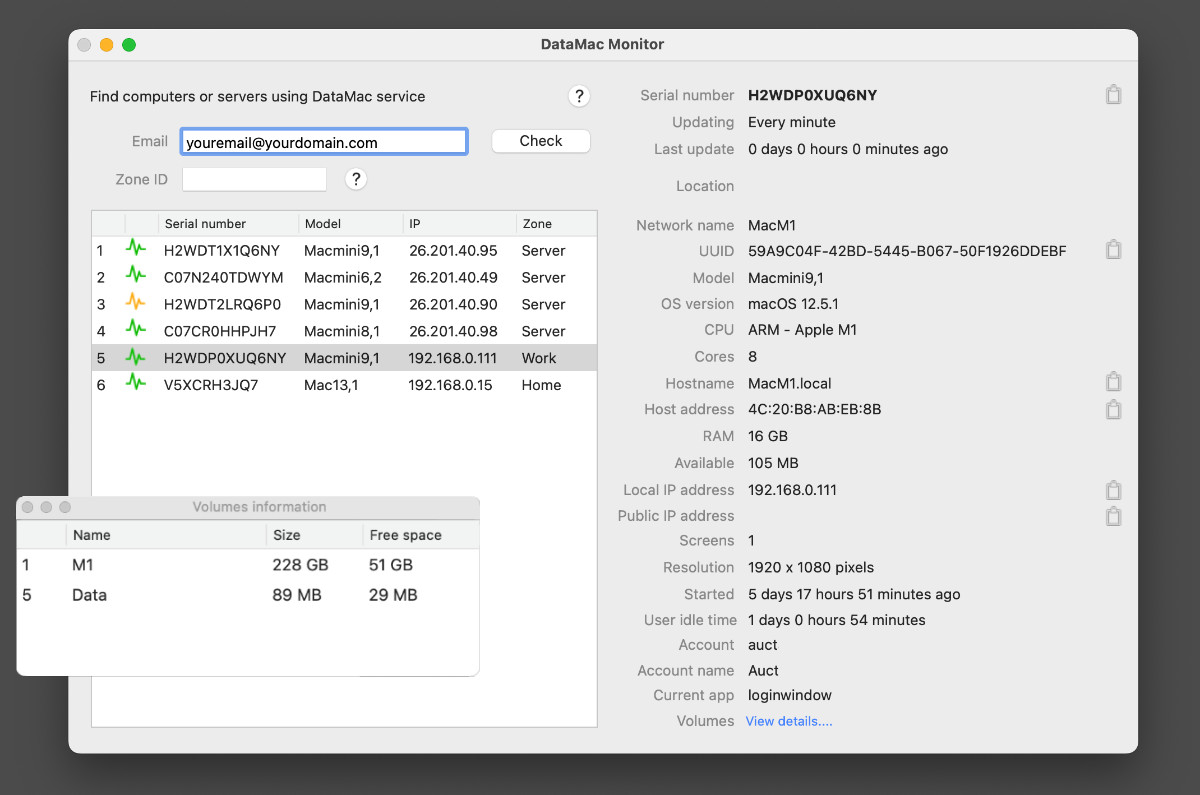Sort volumes by Name column header
1200x795 pixels.
[166, 535]
